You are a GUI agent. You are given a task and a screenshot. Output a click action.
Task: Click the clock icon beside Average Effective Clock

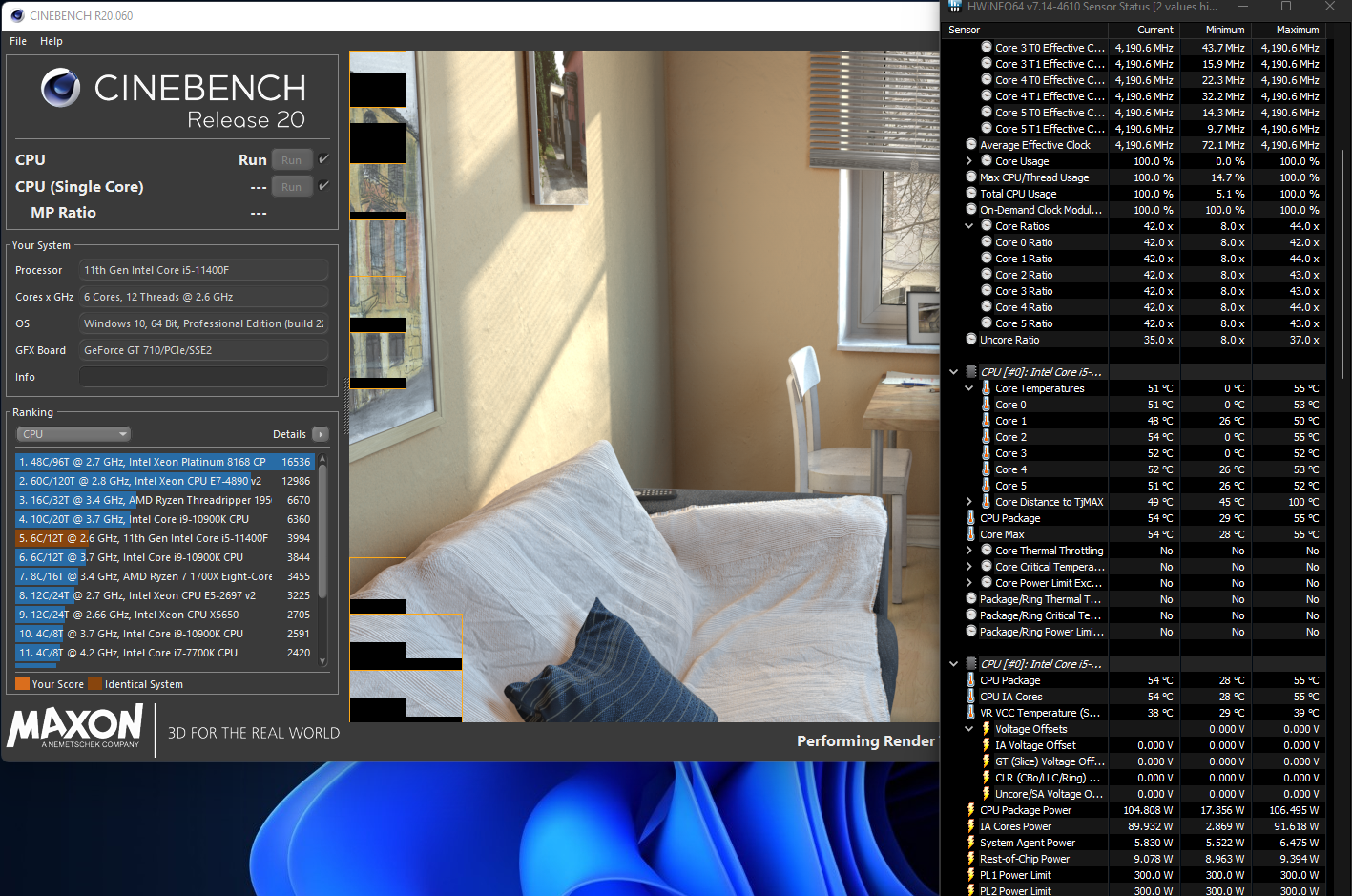coord(971,145)
